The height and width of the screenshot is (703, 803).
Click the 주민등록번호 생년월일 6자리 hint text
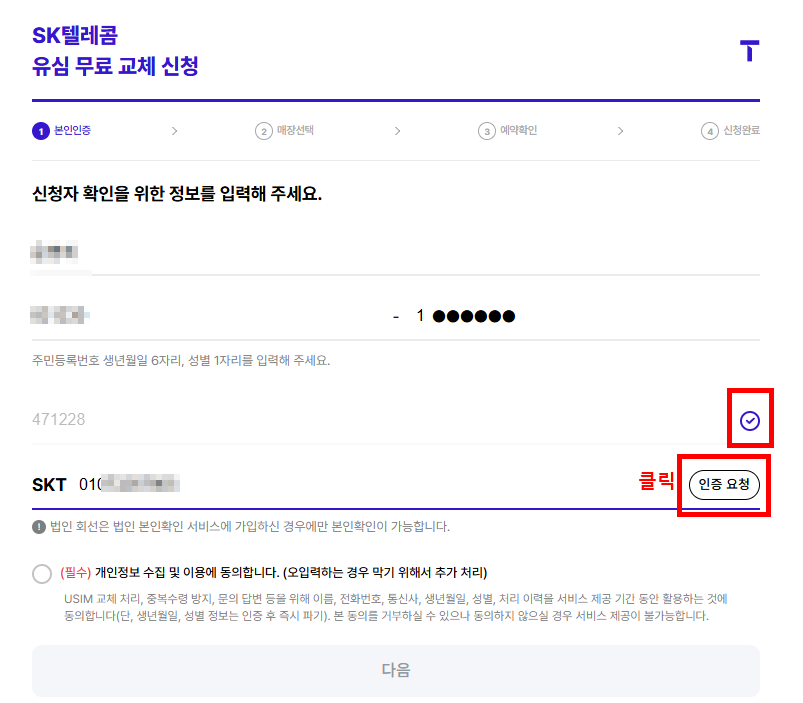(181, 360)
